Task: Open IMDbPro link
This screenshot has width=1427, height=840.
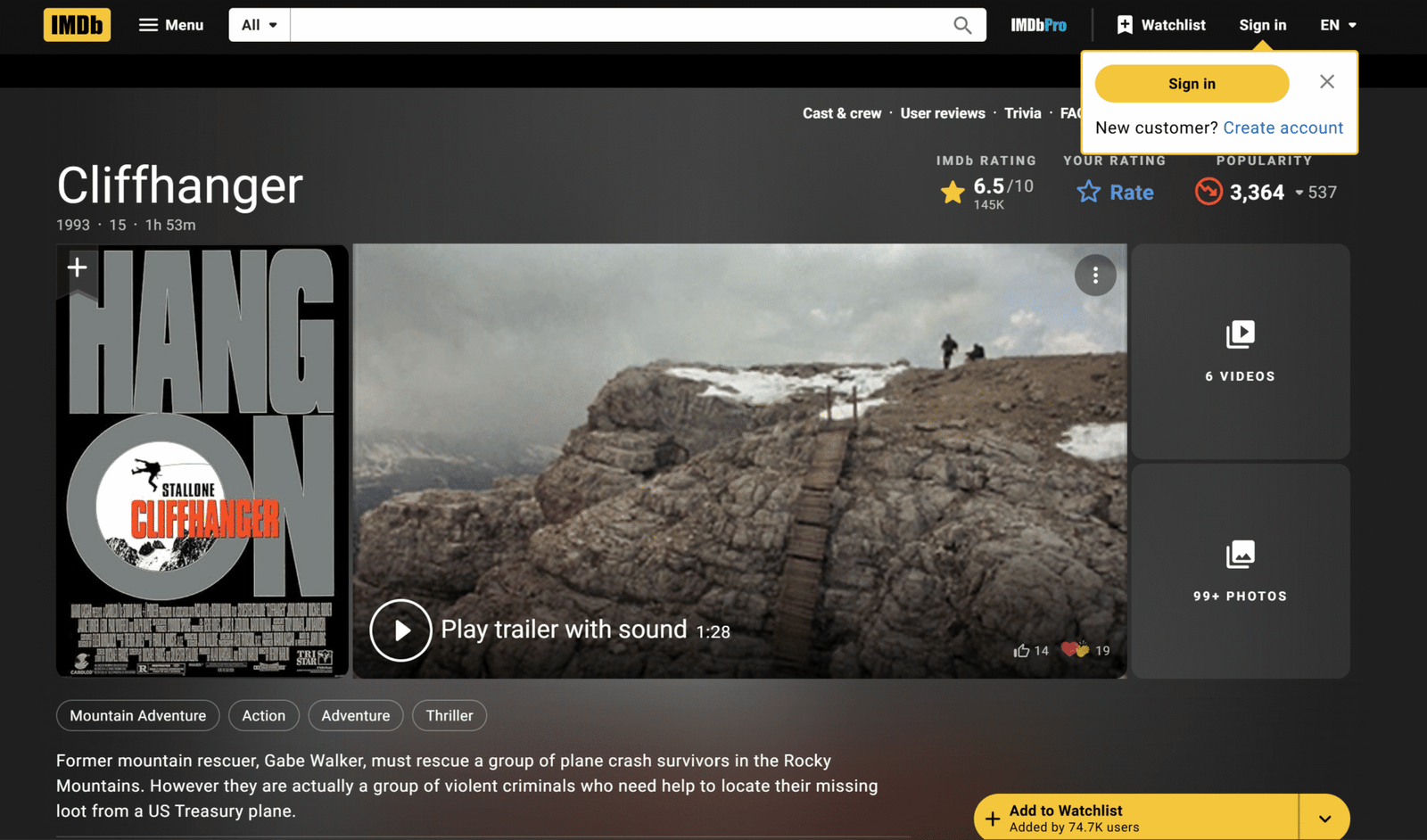Action: pyautogui.click(x=1038, y=25)
